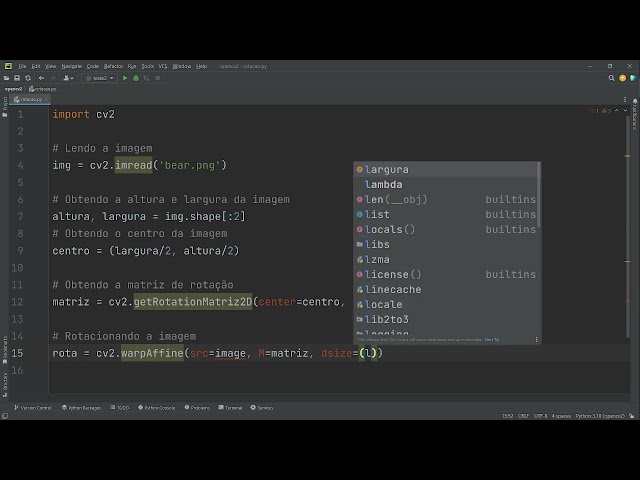
Task: Open the View menu
Action: coord(51,66)
